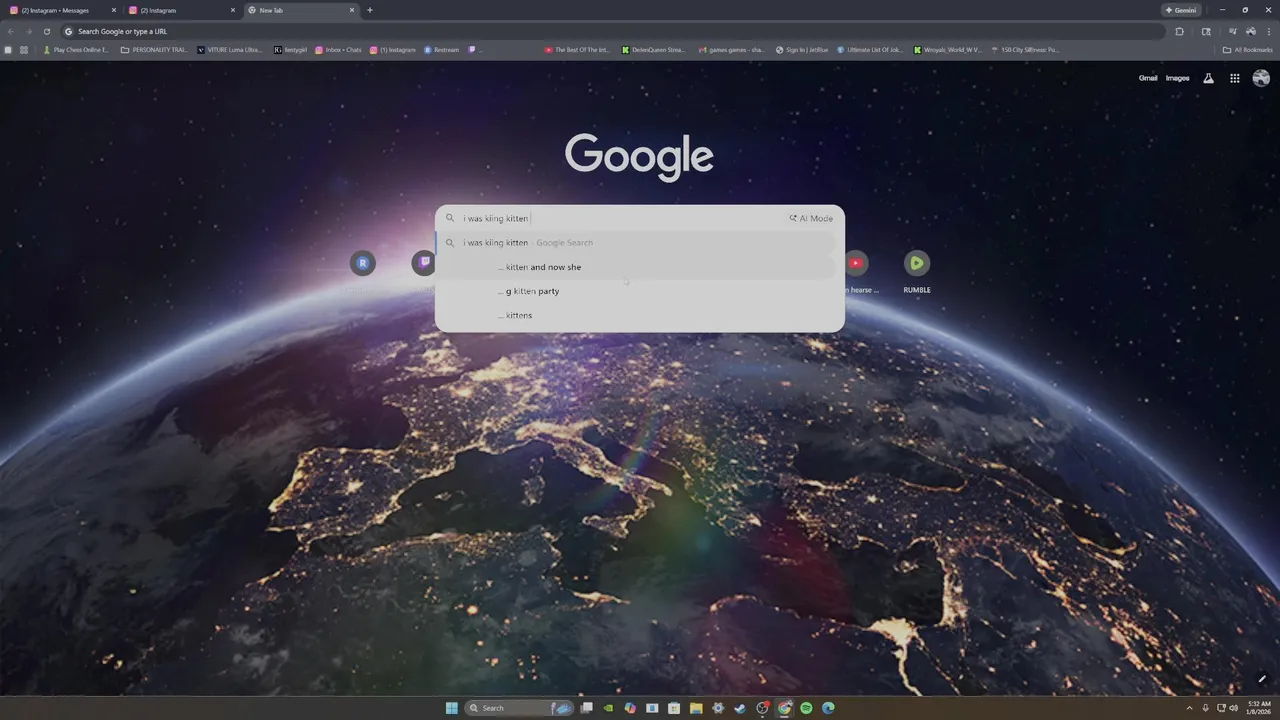Viewport: 1280px width, 720px height.
Task: Open Google account profile picture
Action: 1261,78
